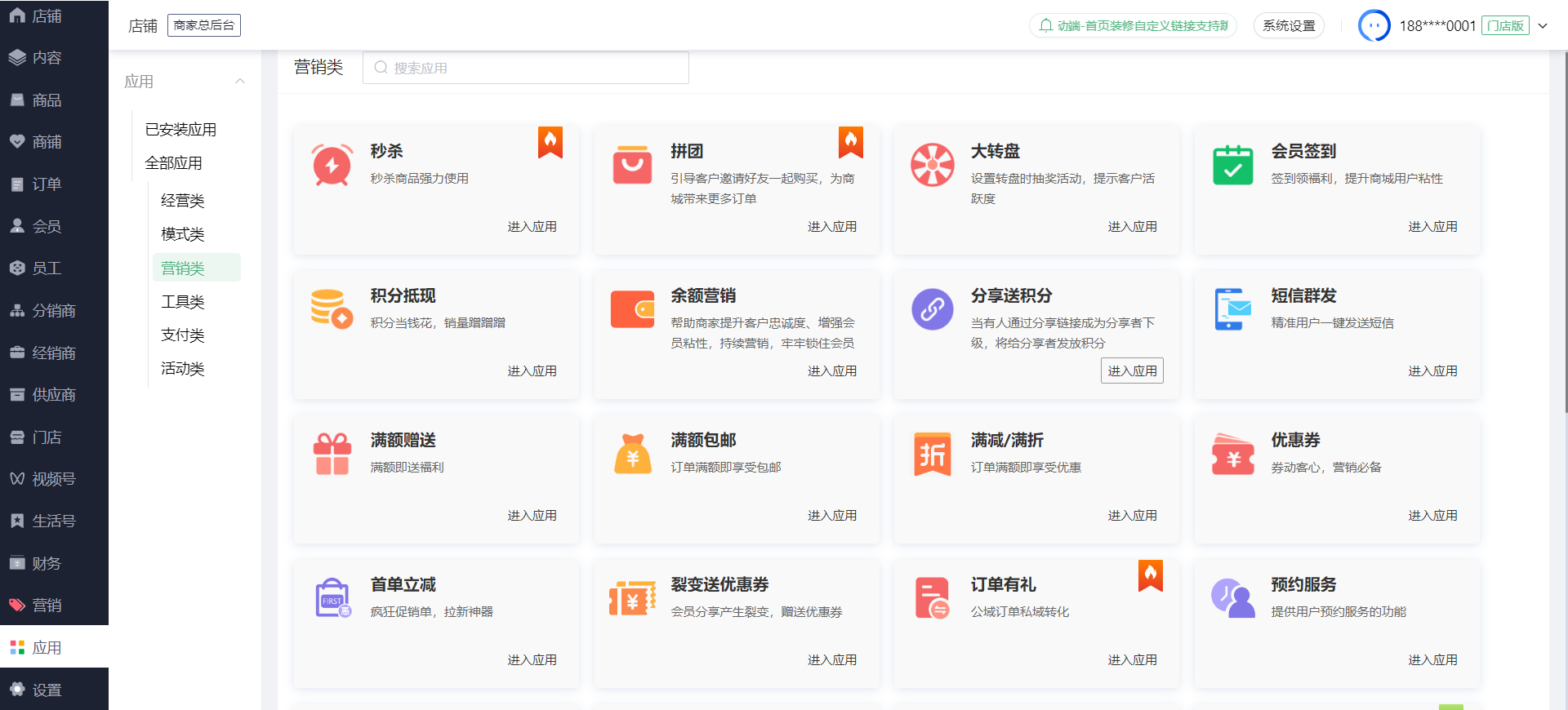Click the 短信群发 phone message icon
Viewport: 1568px width, 710px height.
tap(1232, 308)
